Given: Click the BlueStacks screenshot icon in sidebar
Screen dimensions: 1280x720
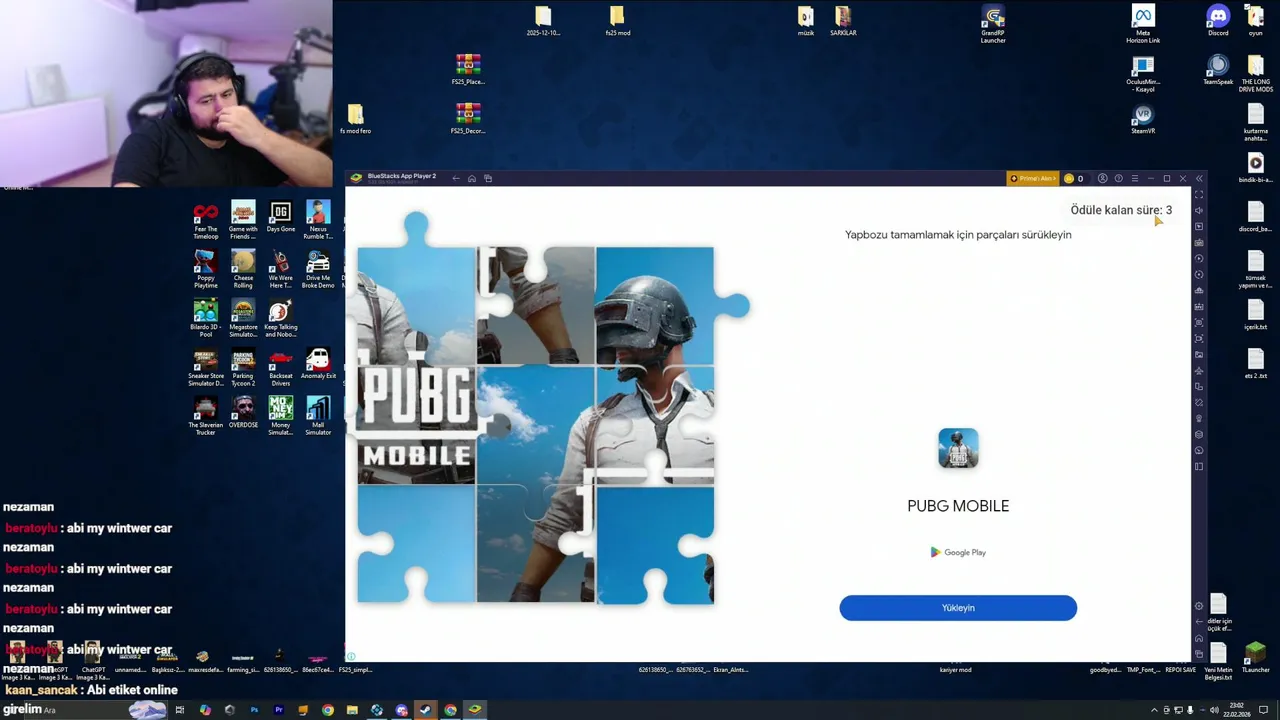Looking at the screenshot, I should click(x=1199, y=323).
